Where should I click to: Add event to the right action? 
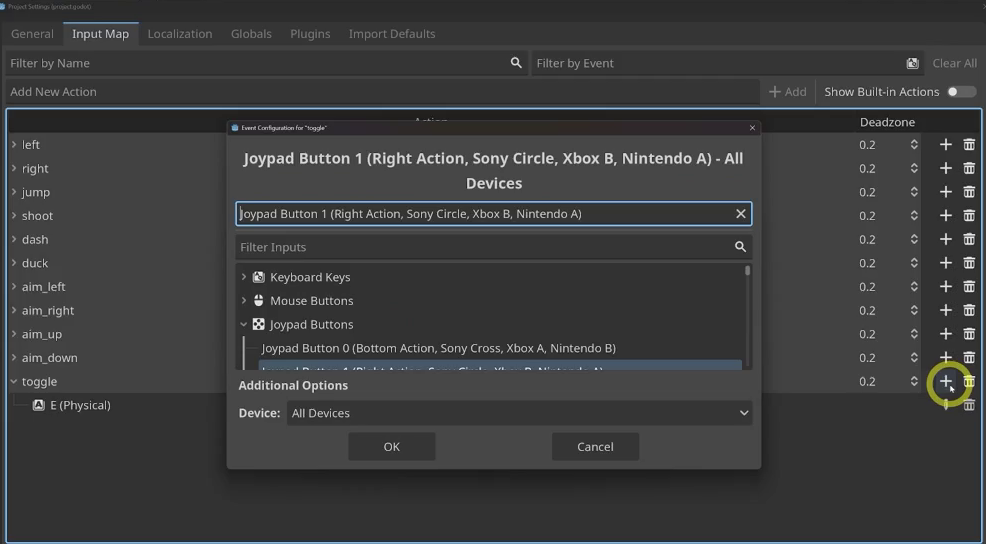coord(945,169)
